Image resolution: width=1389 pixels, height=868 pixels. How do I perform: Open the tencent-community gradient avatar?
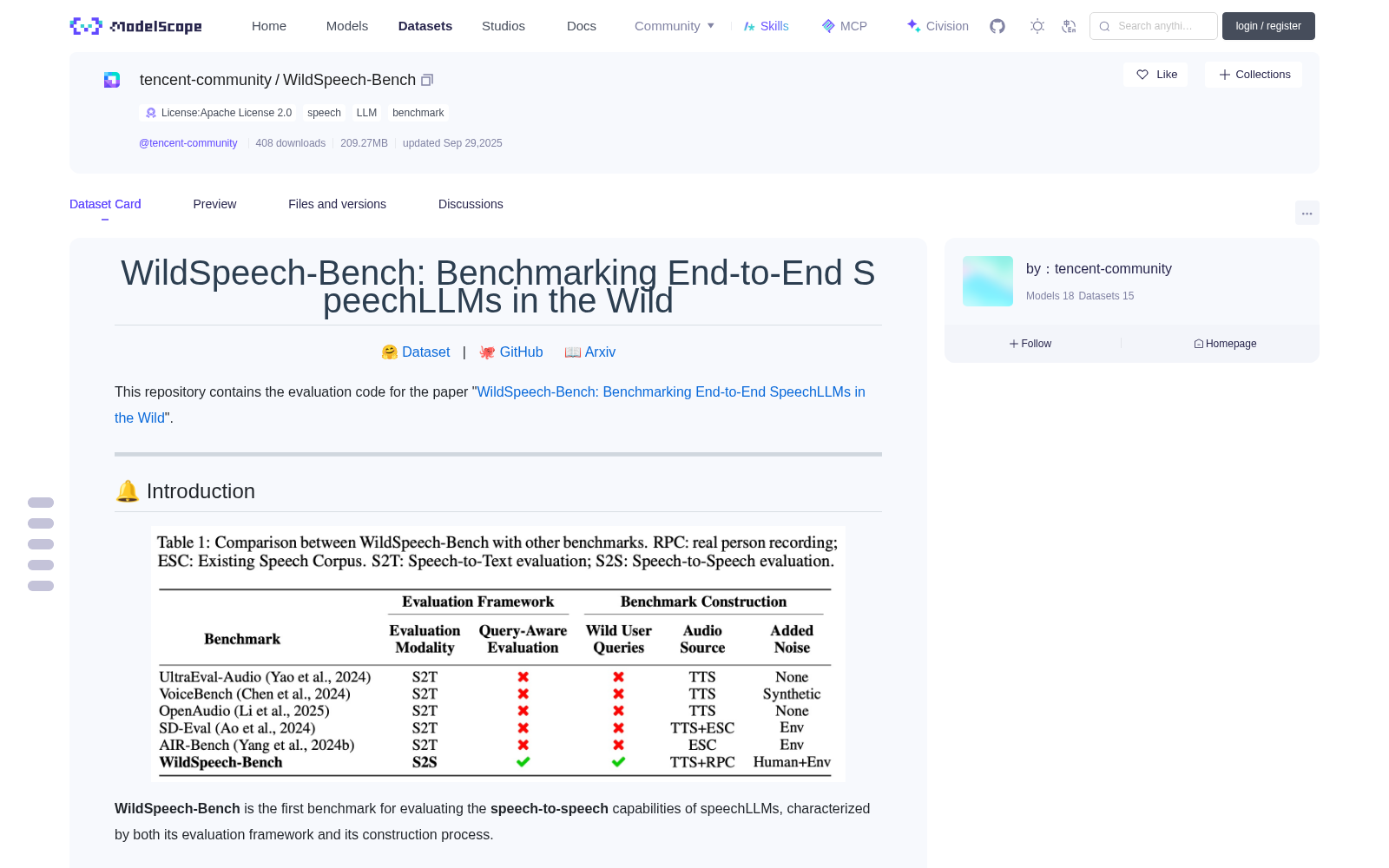click(x=988, y=281)
